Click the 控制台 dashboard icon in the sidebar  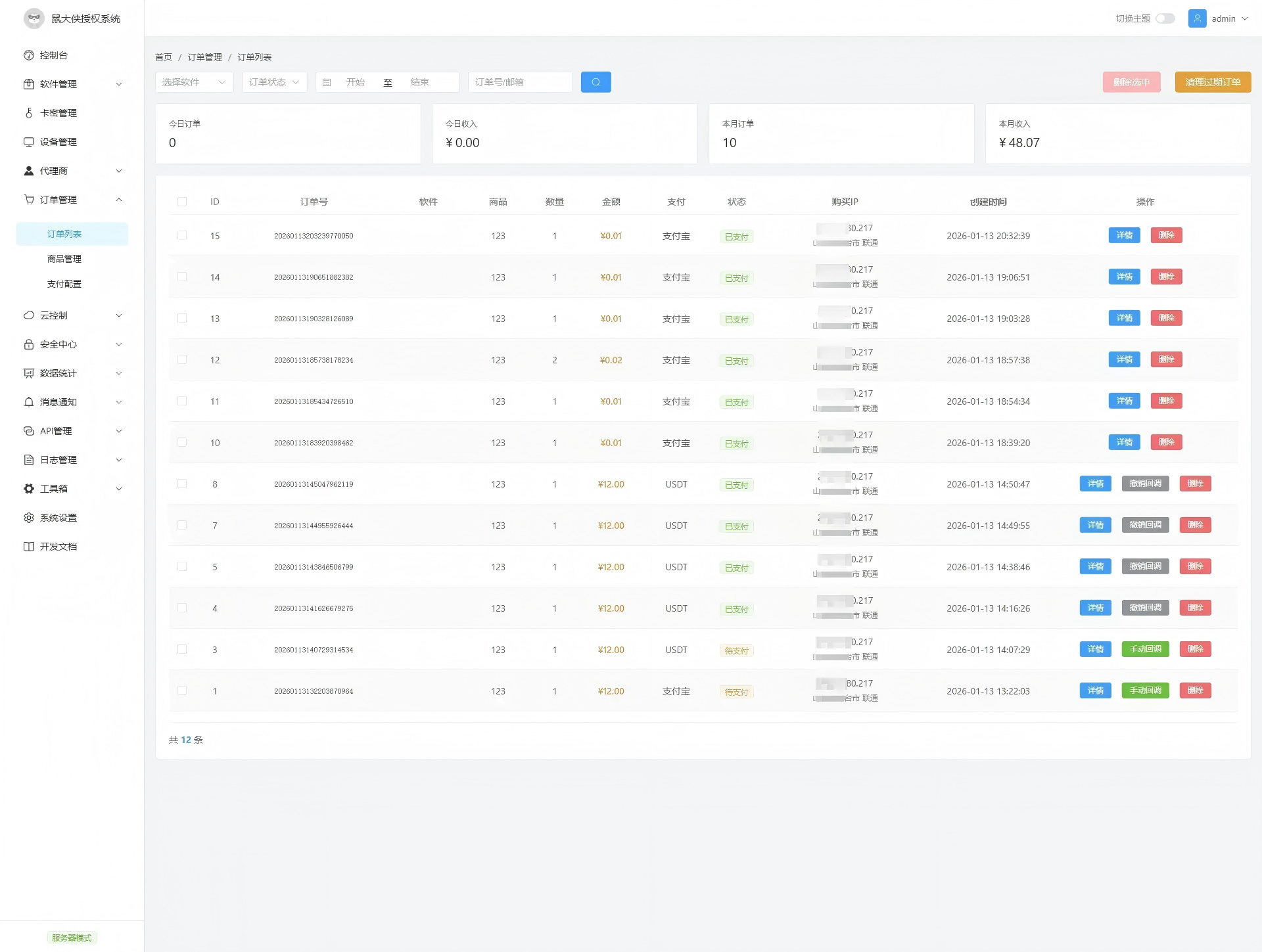point(29,55)
